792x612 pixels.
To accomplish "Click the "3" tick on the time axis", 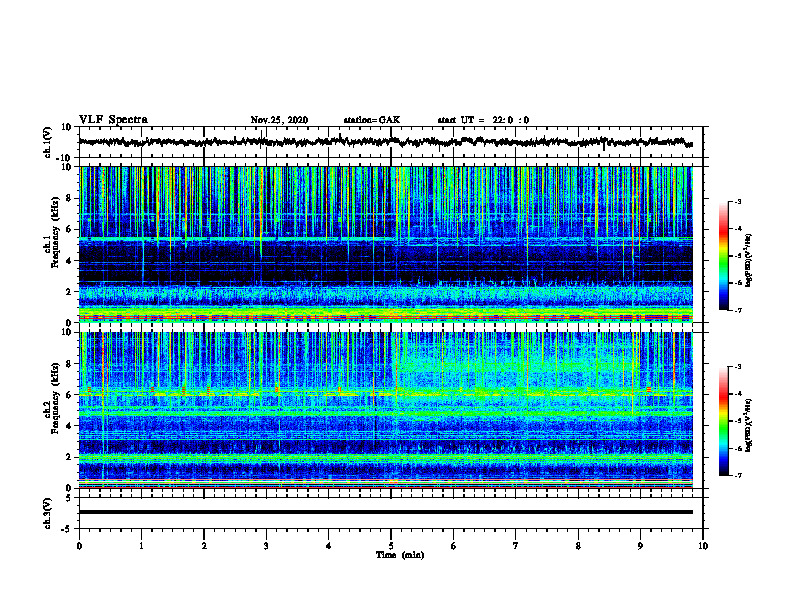I will tap(266, 546).
